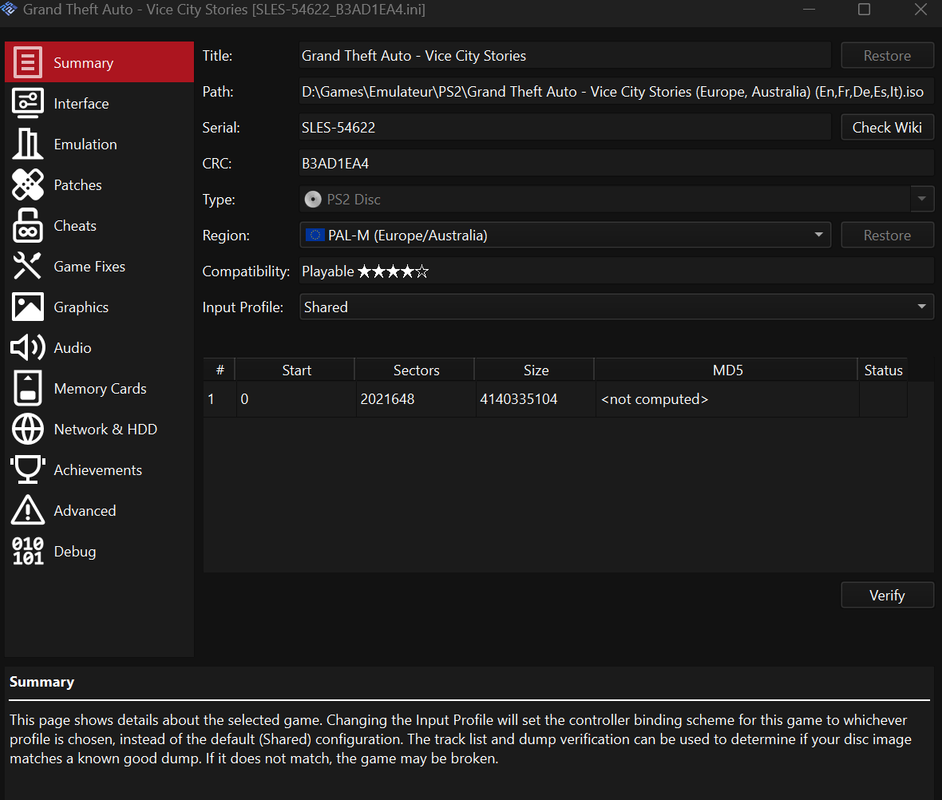Click the Verify button
Viewport: 942px width, 800px height.
pos(887,595)
